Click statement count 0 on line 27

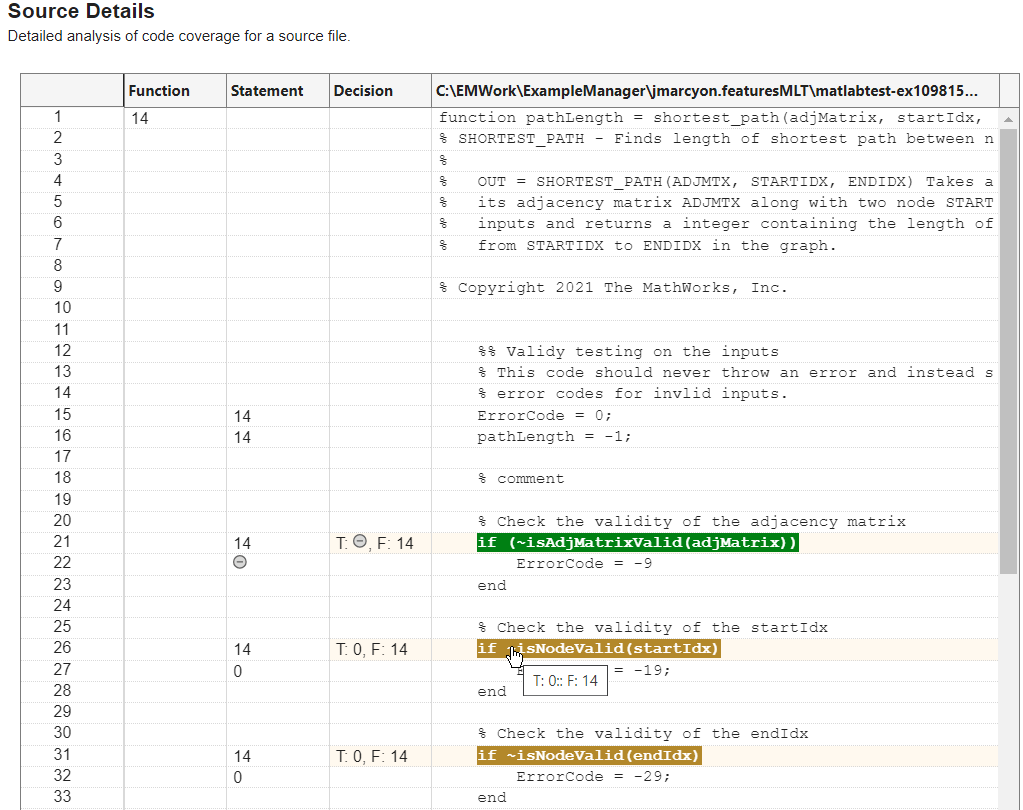237,671
